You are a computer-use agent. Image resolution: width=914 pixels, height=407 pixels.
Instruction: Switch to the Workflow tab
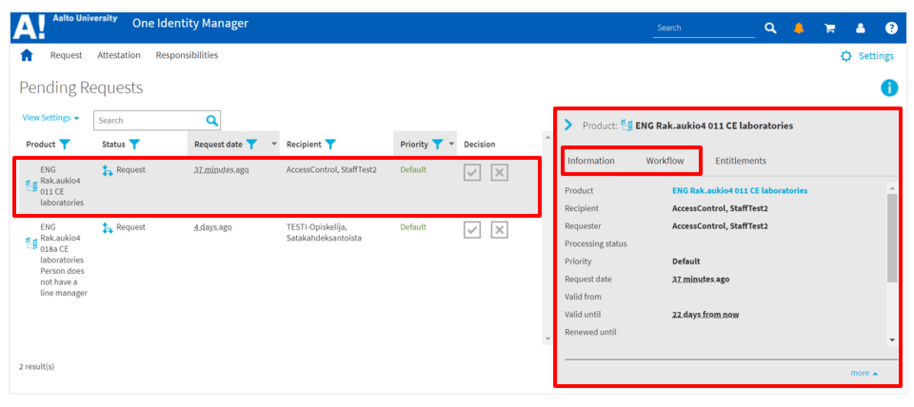[665, 161]
